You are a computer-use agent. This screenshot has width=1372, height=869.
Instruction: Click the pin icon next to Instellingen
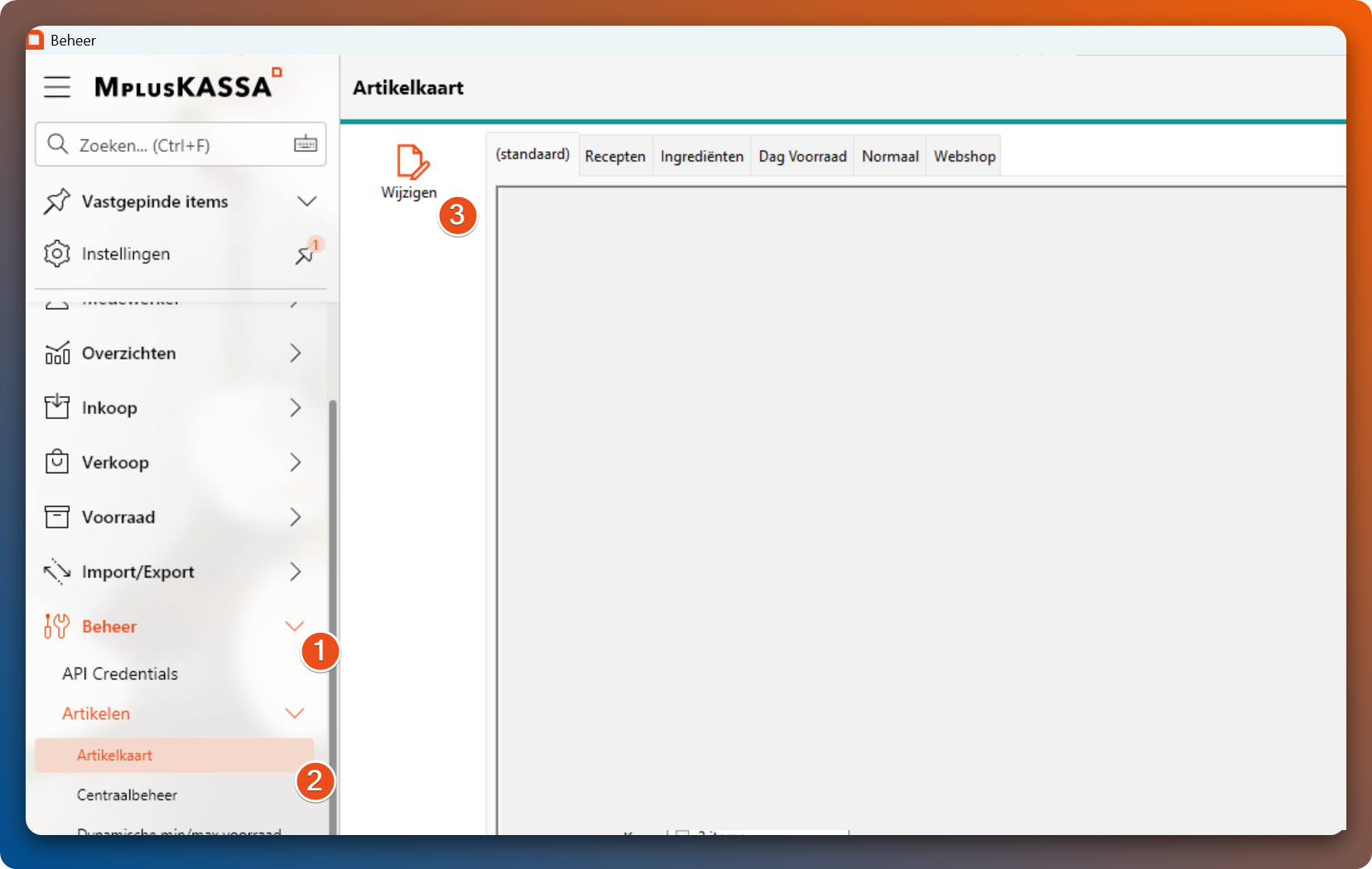[x=305, y=255]
